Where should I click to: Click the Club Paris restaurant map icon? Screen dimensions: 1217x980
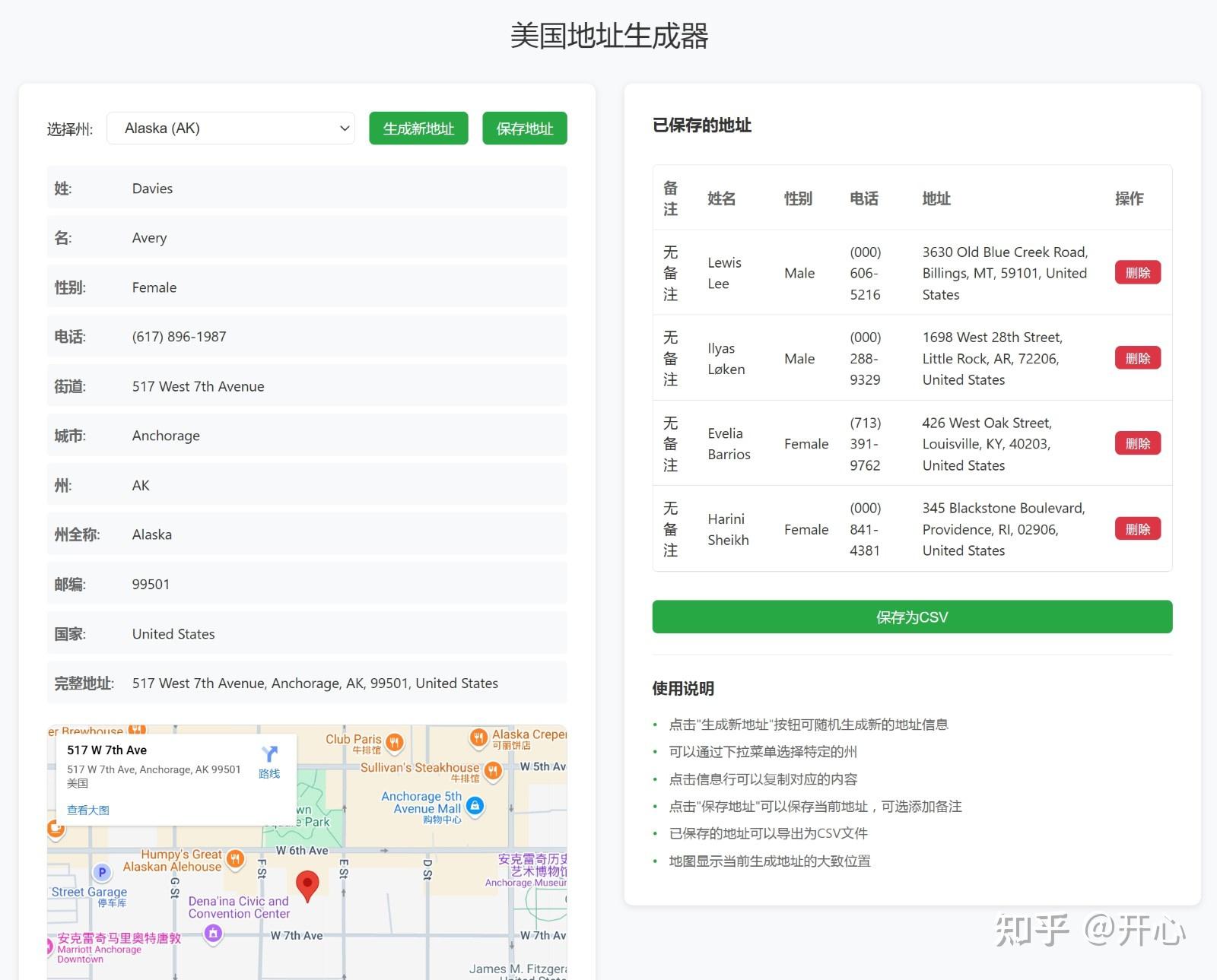[394, 742]
